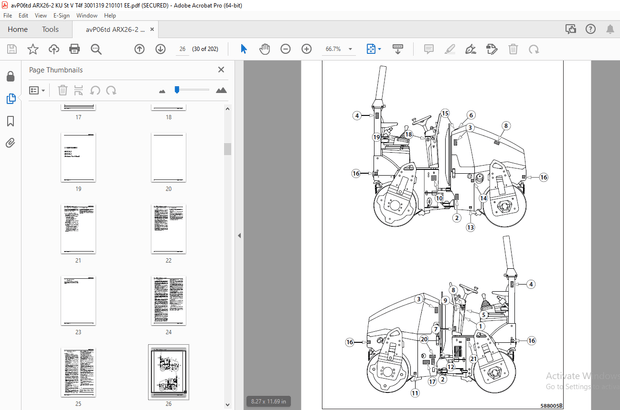Click the enlarge thumbnail size mountain icon
620x410 pixels.
click(x=221, y=90)
